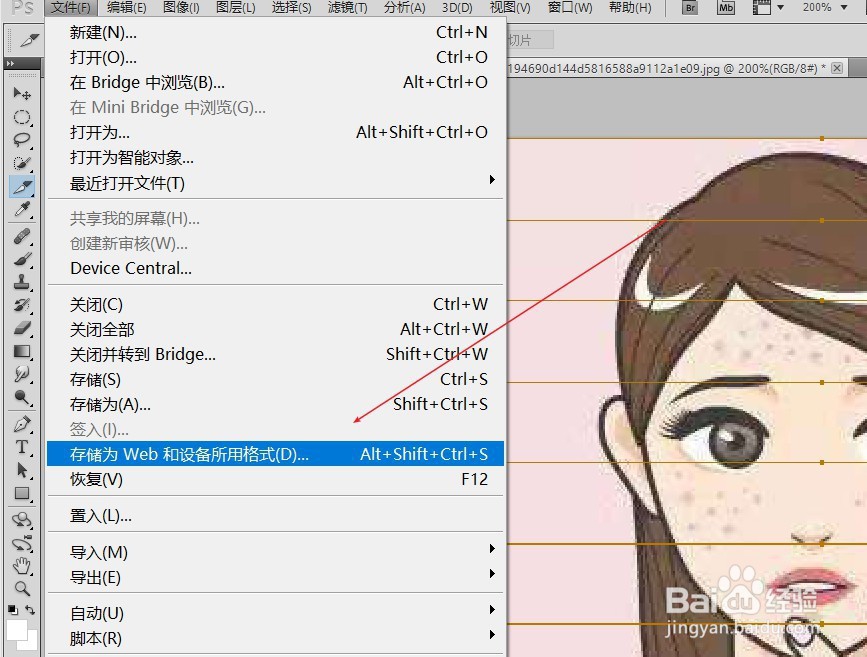Choose 置入(L)... menu entry

[275, 516]
